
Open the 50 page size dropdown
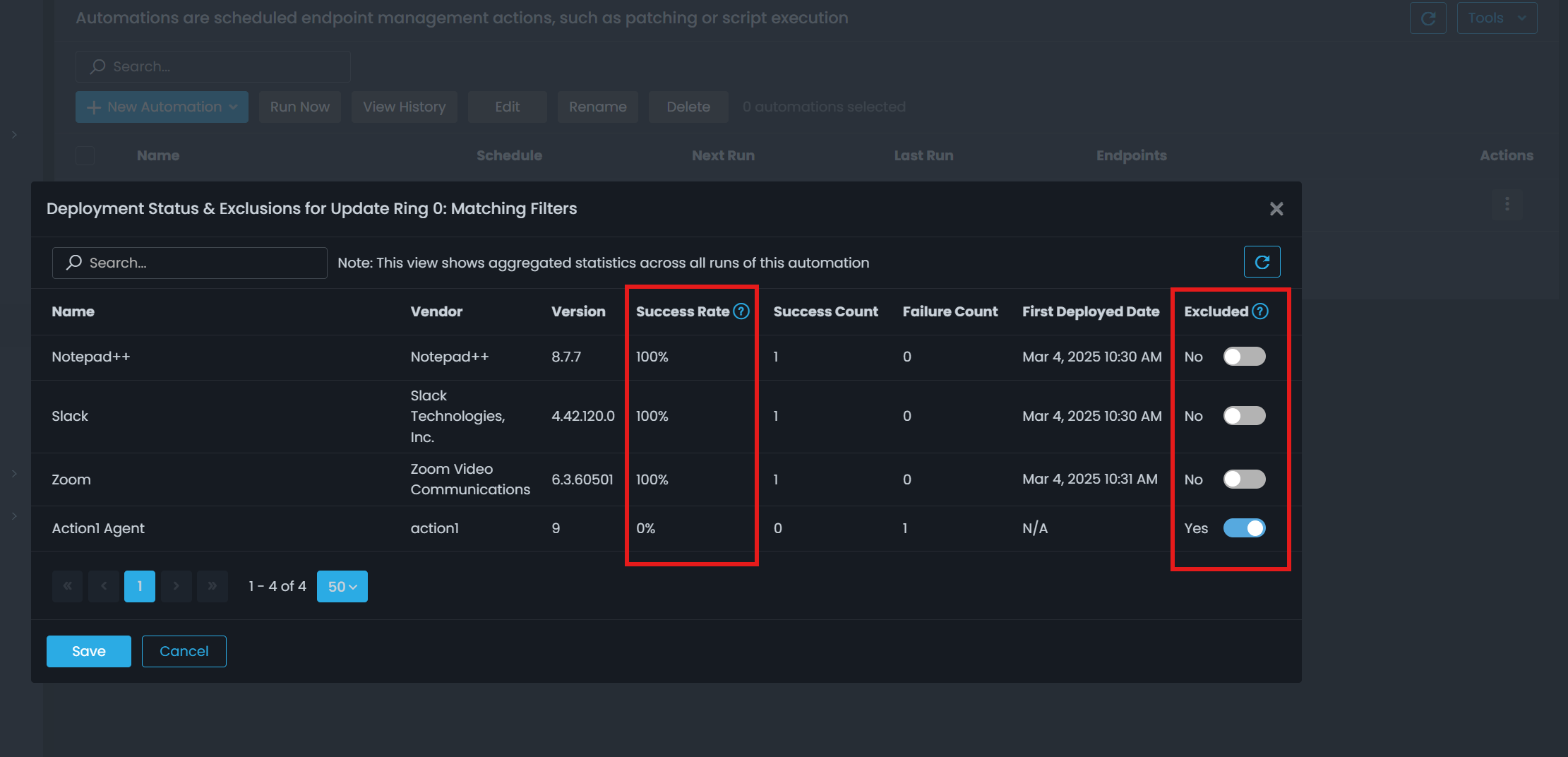[x=342, y=586]
